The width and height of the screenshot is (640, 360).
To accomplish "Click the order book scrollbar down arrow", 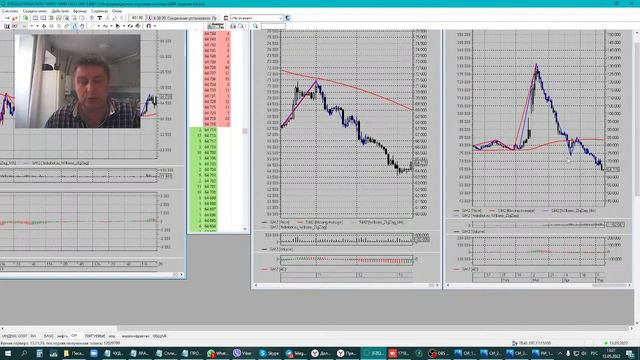I will click(245, 229).
